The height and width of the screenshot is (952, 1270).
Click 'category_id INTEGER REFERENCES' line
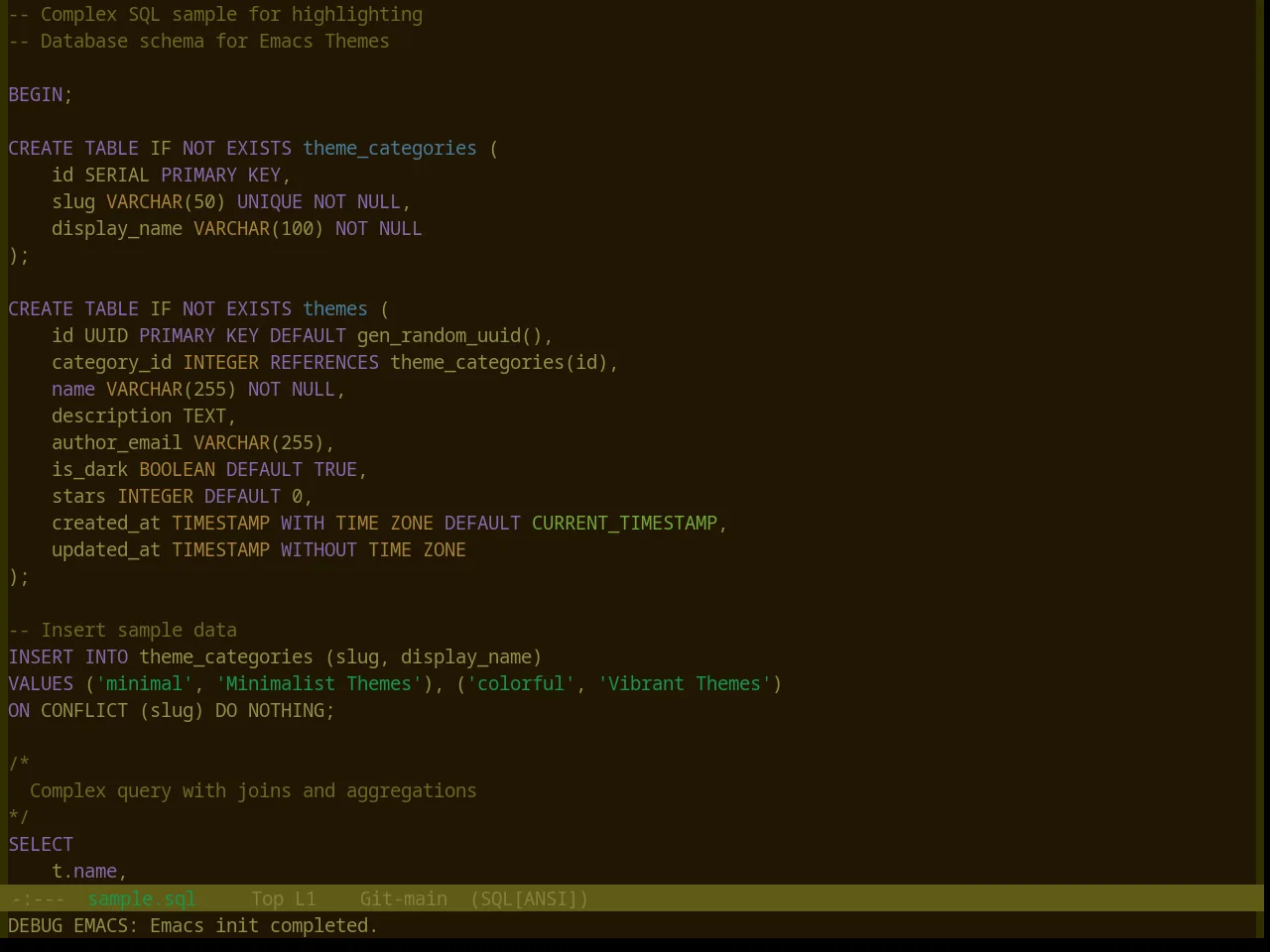(x=335, y=362)
